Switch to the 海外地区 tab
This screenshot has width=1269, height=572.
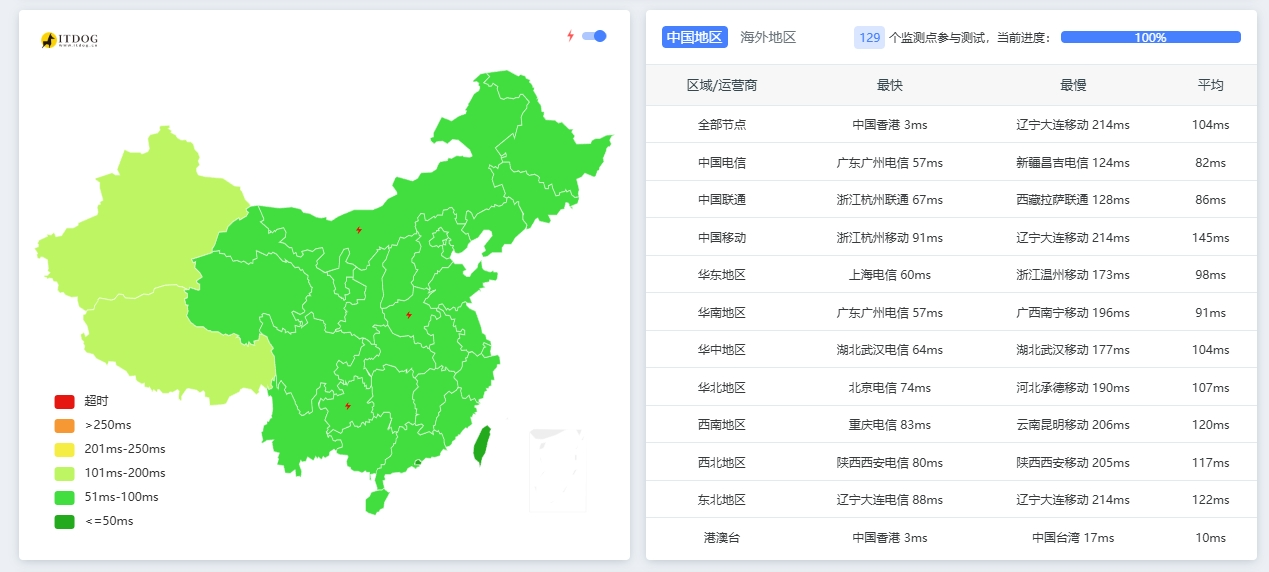tap(768, 37)
